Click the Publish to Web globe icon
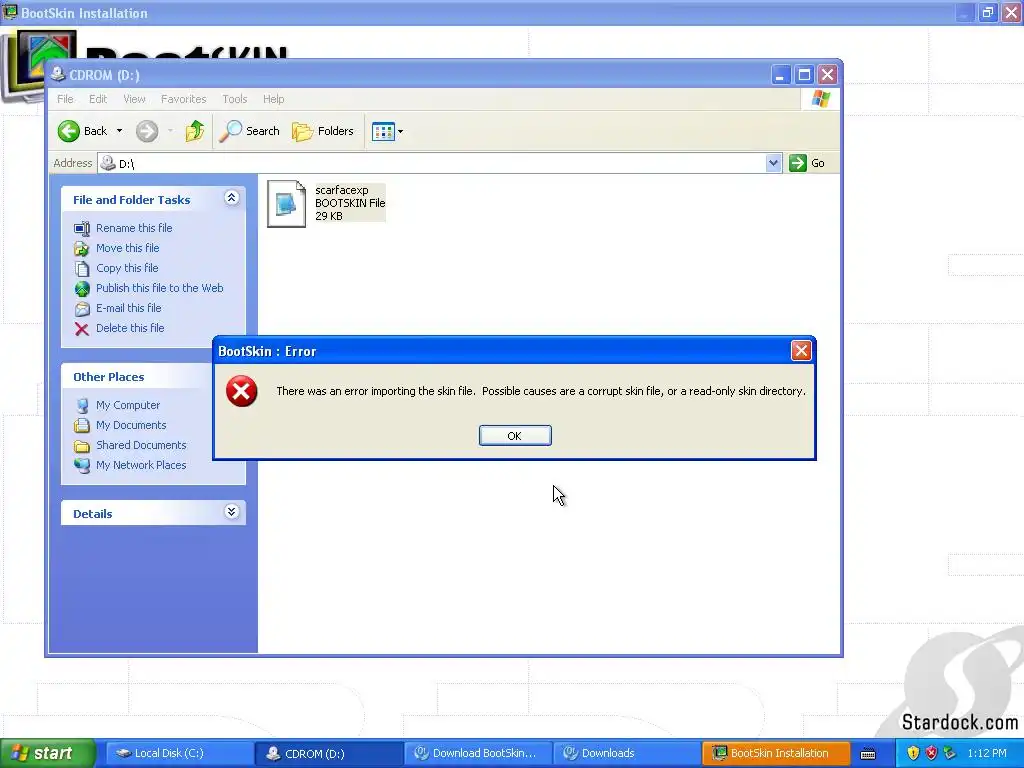Screen dimensions: 1024x768 click(82, 289)
